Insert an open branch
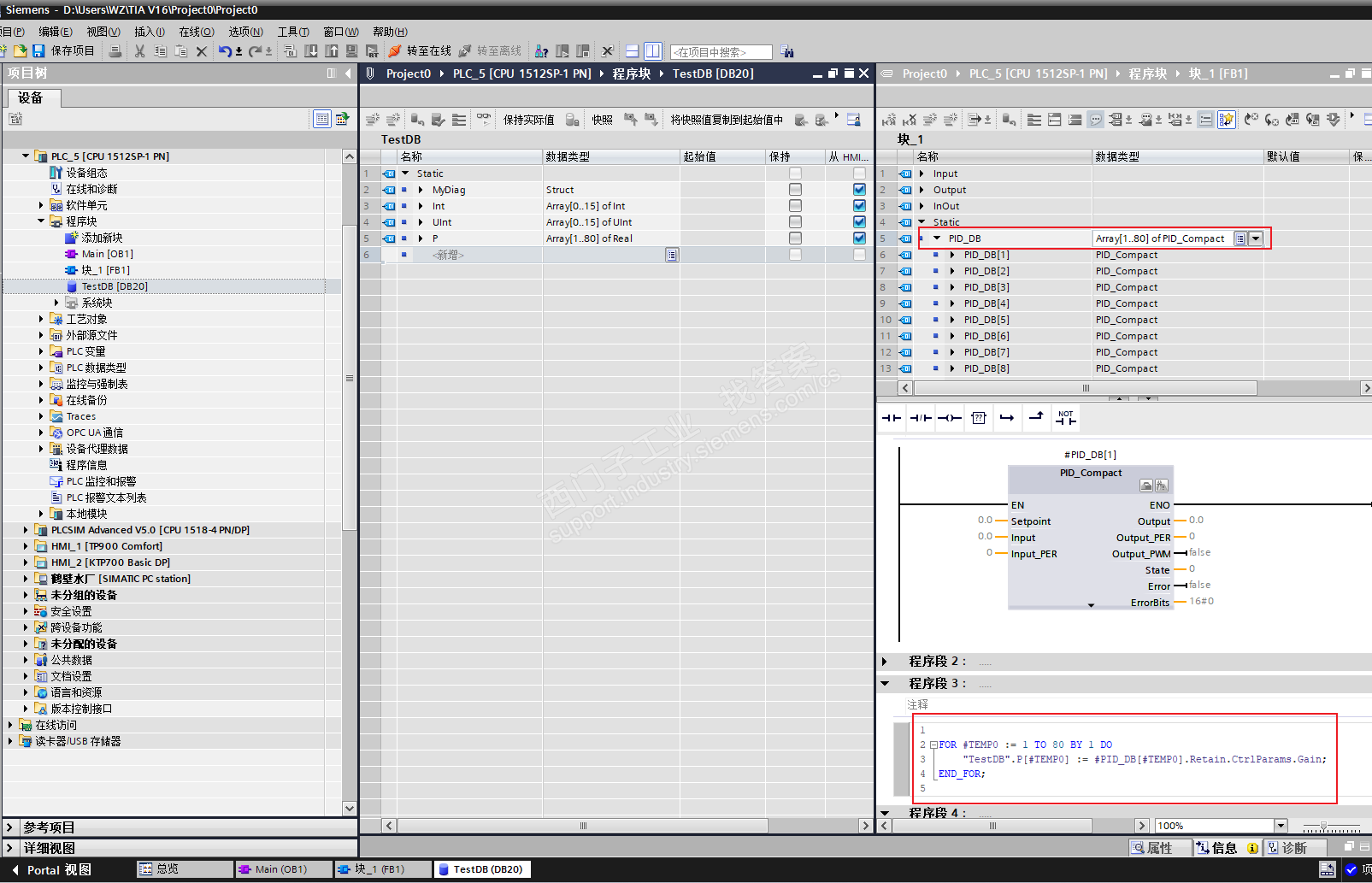The image size is (1372, 883). pyautogui.click(x=1007, y=418)
